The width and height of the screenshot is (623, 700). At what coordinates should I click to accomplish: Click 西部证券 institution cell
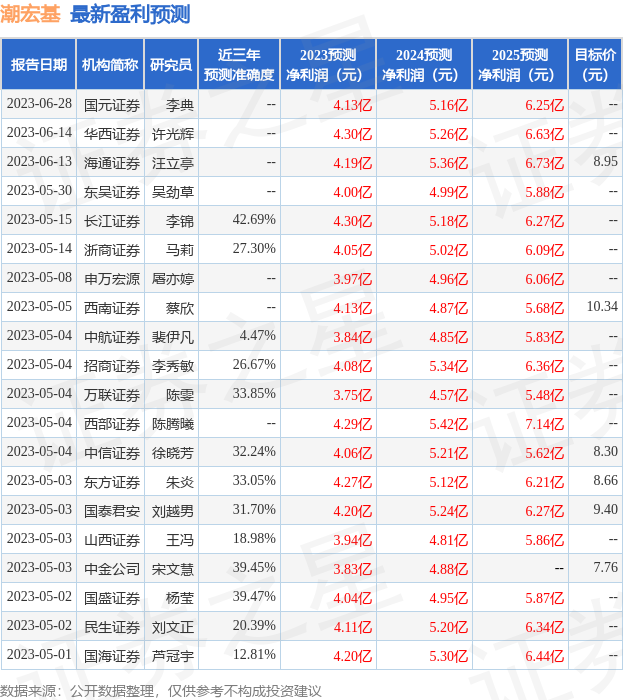click(x=112, y=424)
